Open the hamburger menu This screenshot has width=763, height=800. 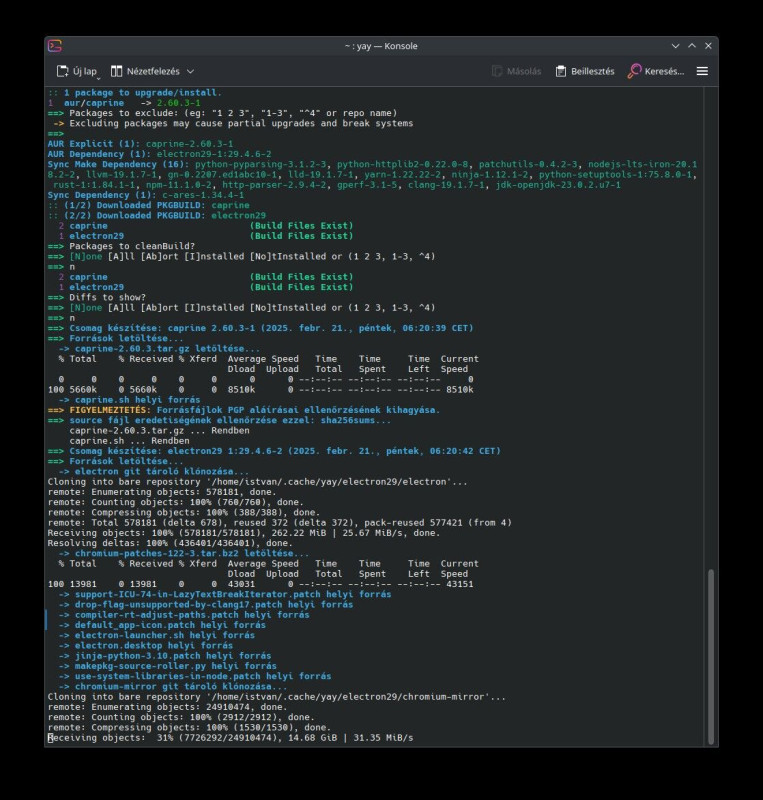tap(702, 71)
